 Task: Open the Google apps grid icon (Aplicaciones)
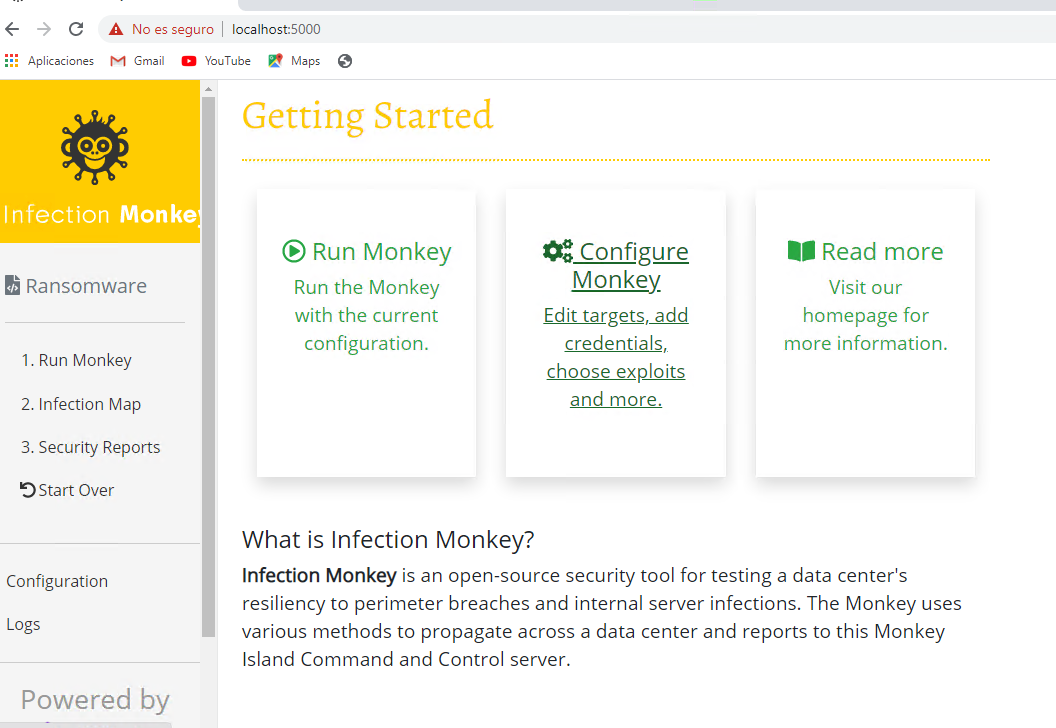12,61
